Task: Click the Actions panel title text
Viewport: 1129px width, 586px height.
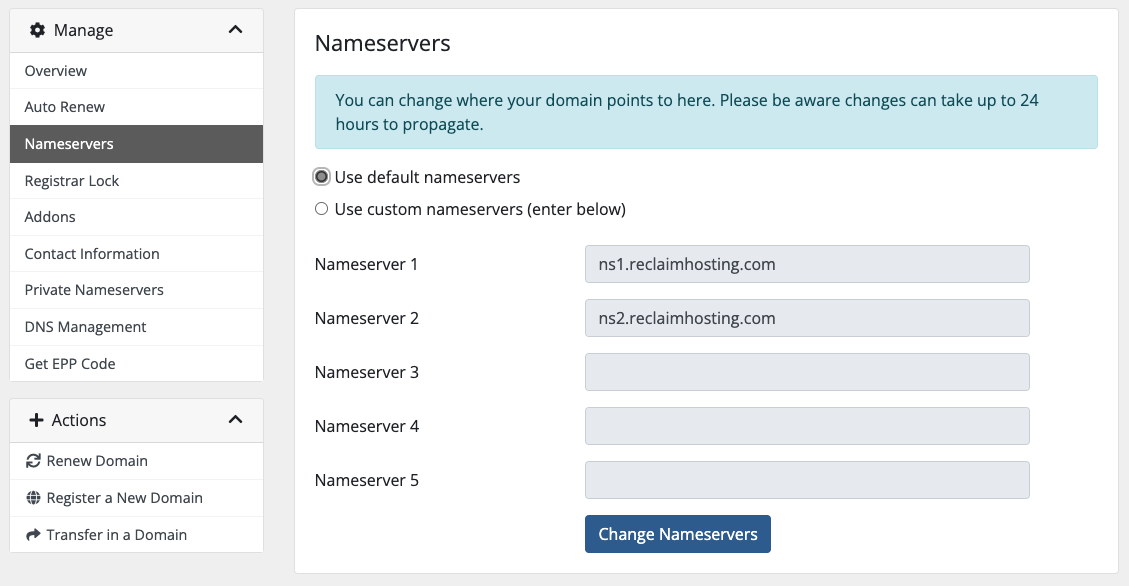Action: pyautogui.click(x=78, y=420)
